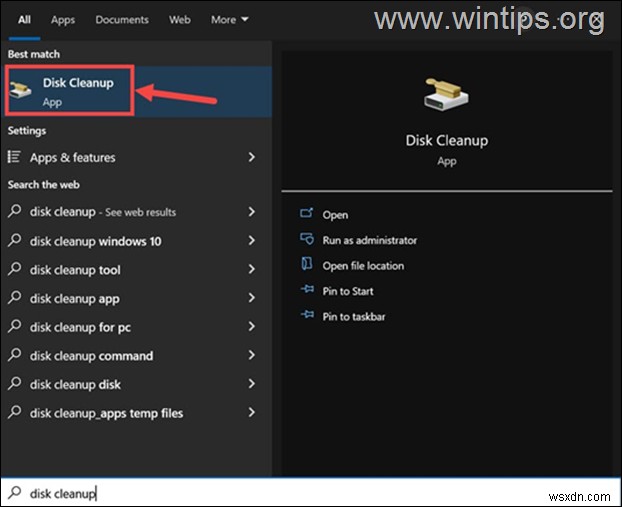
Task: Click the Run as administrator shield icon
Action: [x=307, y=239]
